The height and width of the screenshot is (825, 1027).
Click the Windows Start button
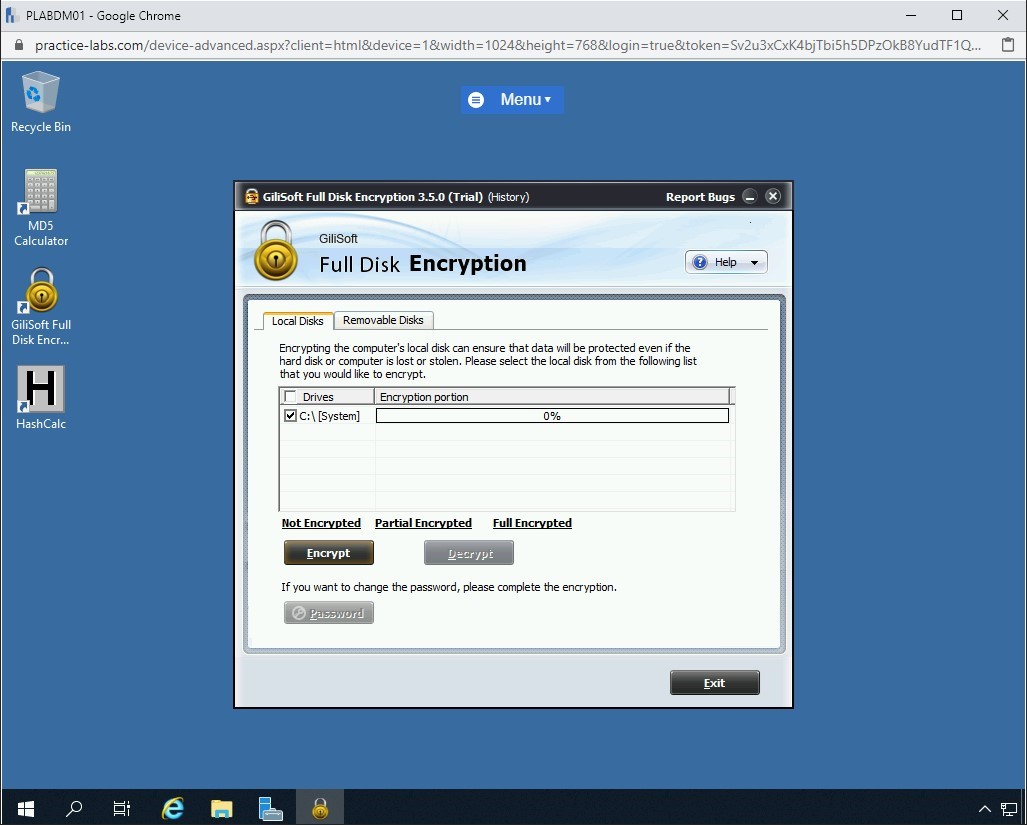click(x=25, y=808)
